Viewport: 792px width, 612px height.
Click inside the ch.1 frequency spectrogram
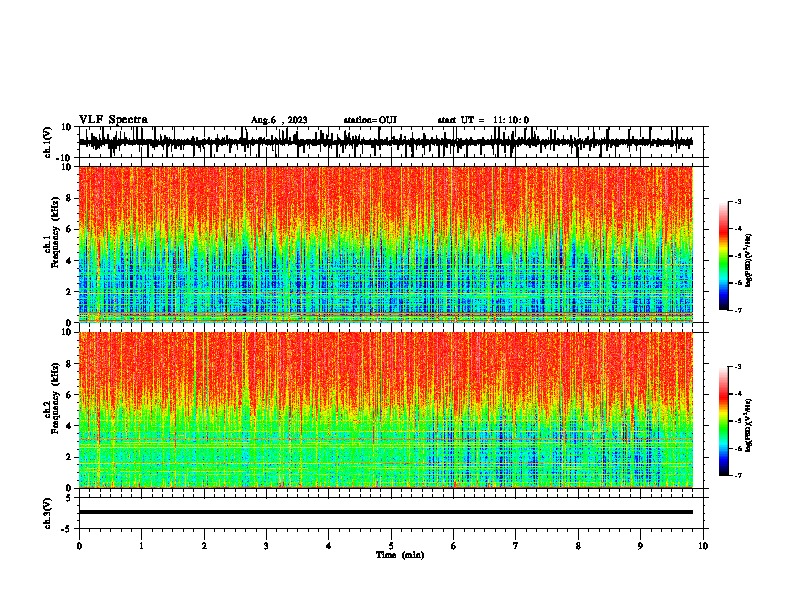385,244
